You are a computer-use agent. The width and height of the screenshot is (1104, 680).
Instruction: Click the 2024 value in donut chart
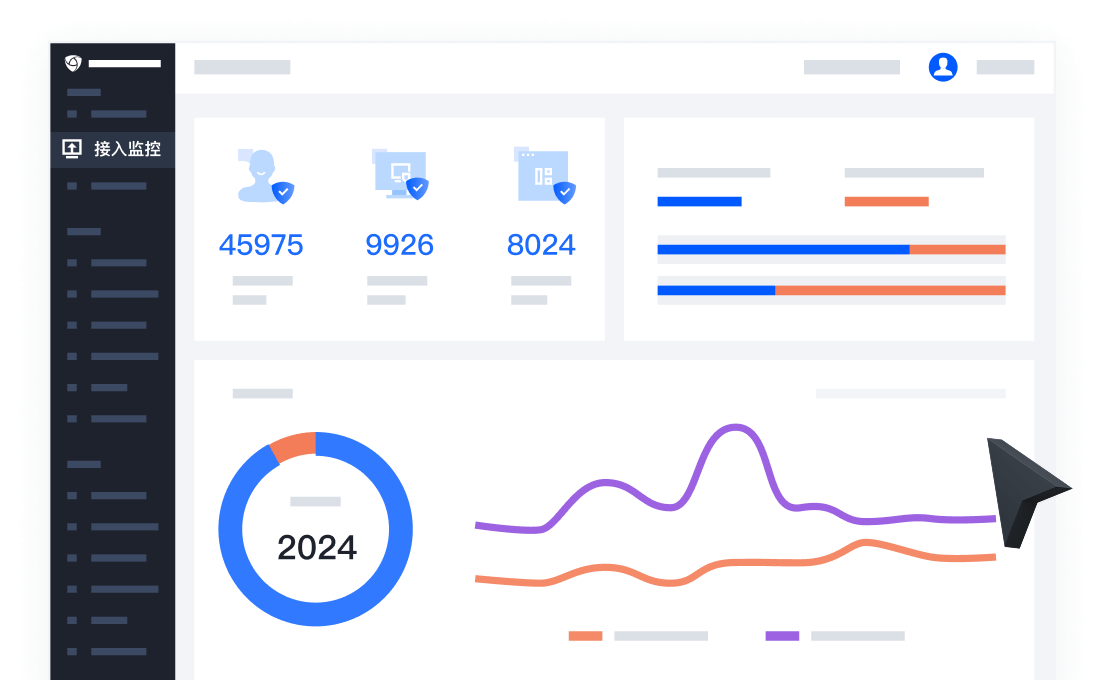[317, 548]
